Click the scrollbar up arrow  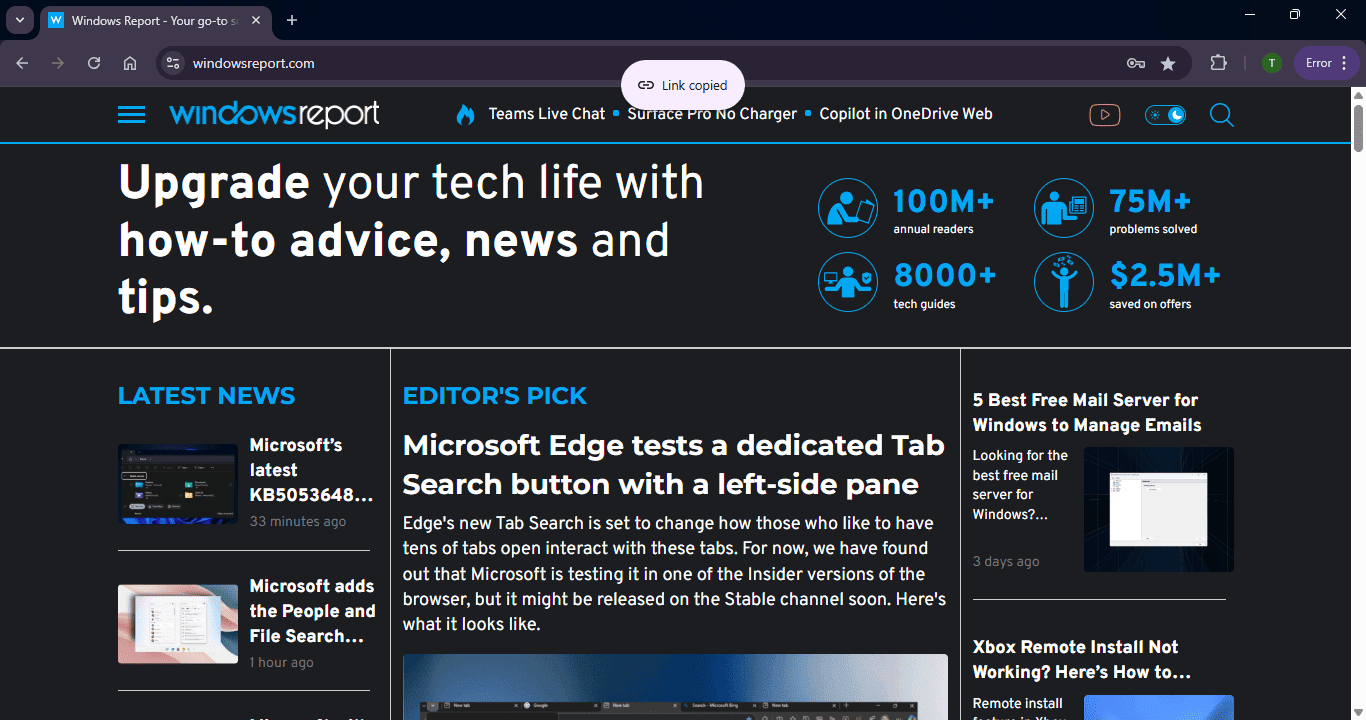pos(1358,94)
